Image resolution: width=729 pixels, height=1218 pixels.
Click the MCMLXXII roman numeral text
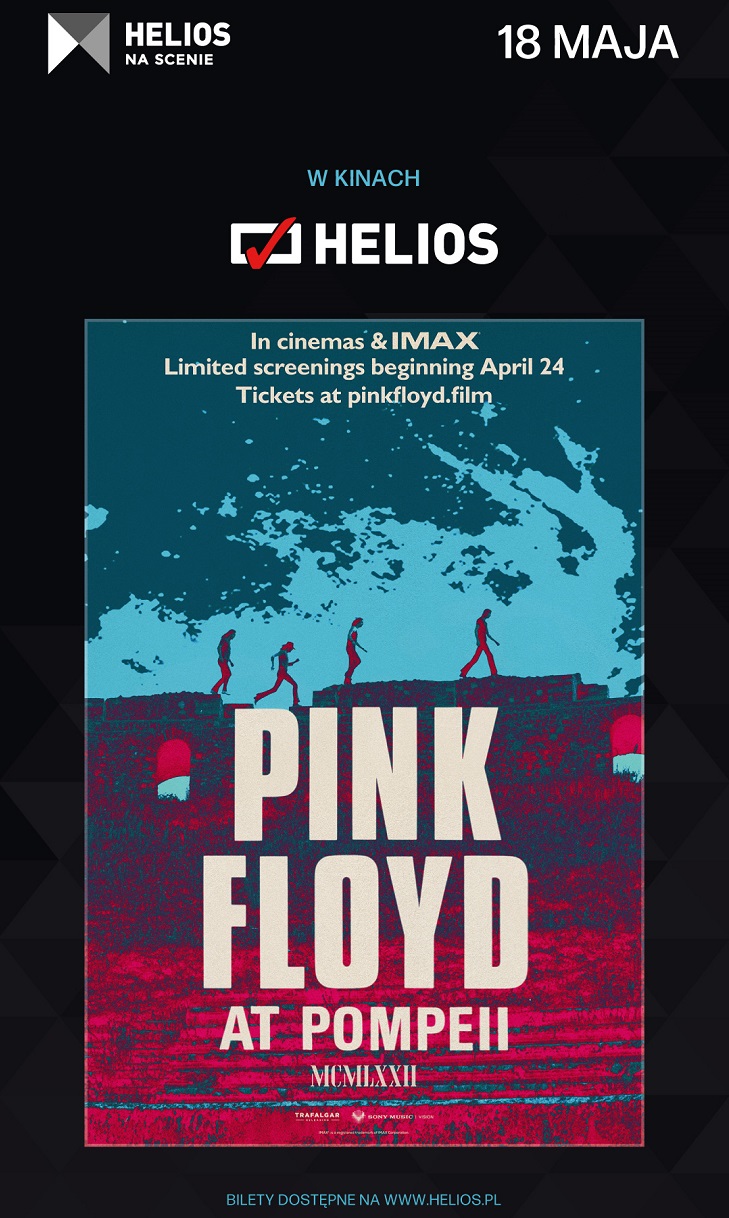click(x=364, y=1076)
